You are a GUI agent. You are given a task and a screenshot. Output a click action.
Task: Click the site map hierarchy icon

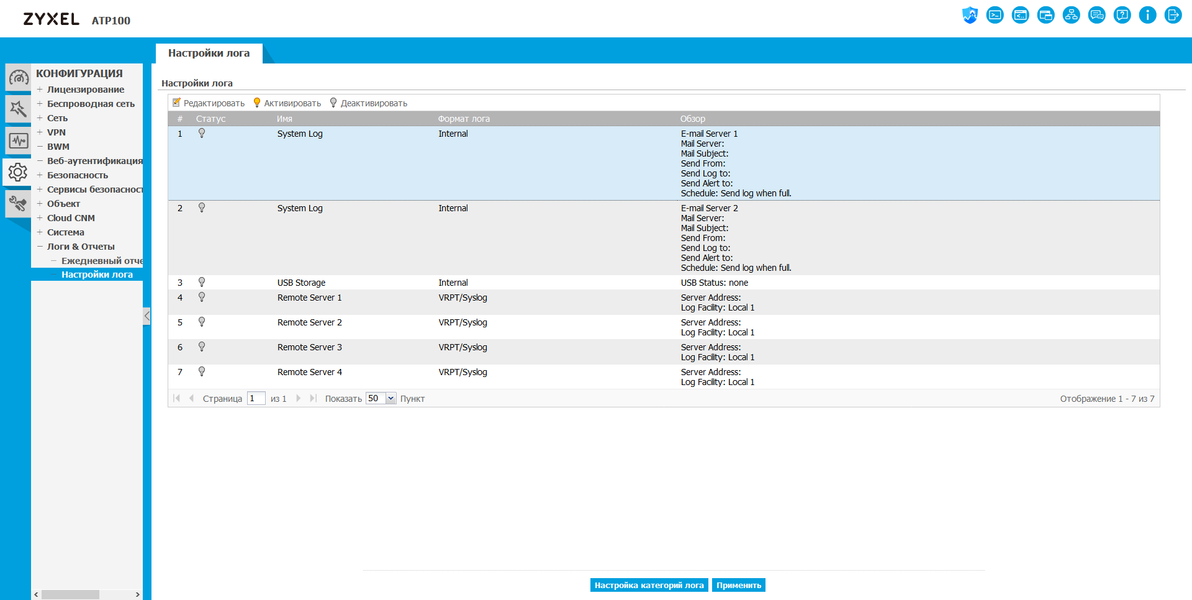[1071, 14]
